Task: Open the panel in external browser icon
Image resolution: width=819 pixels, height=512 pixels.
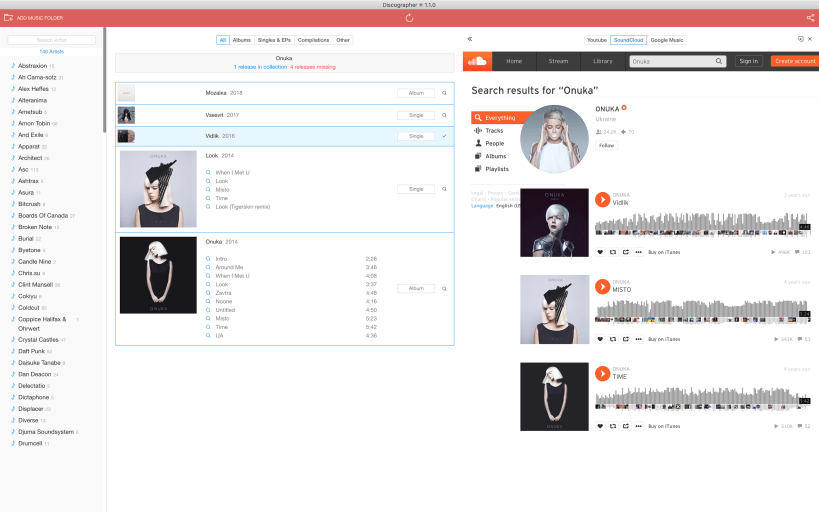Action: click(801, 39)
